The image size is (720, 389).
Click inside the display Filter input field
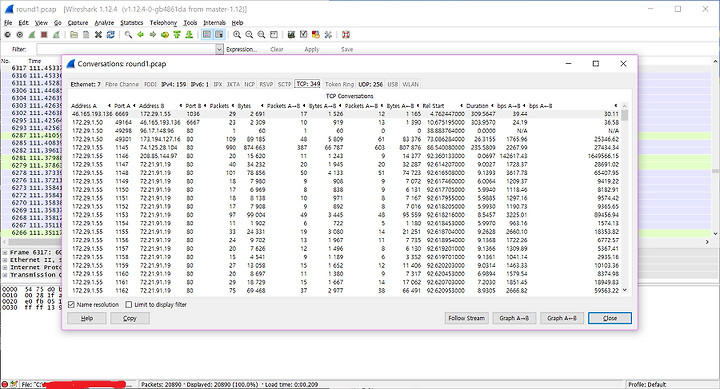coord(126,49)
